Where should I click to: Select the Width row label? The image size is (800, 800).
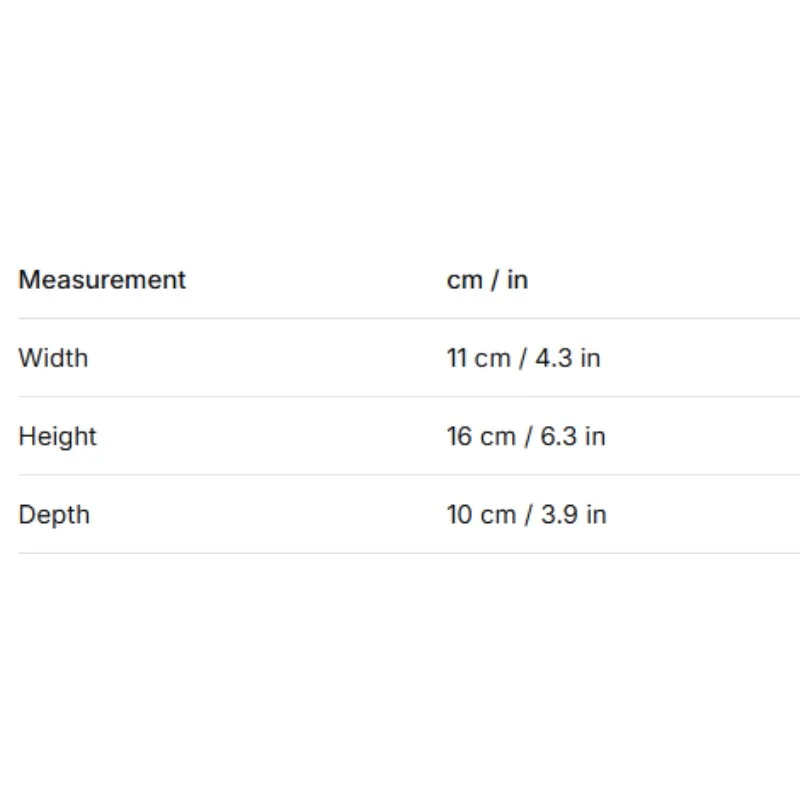click(53, 358)
